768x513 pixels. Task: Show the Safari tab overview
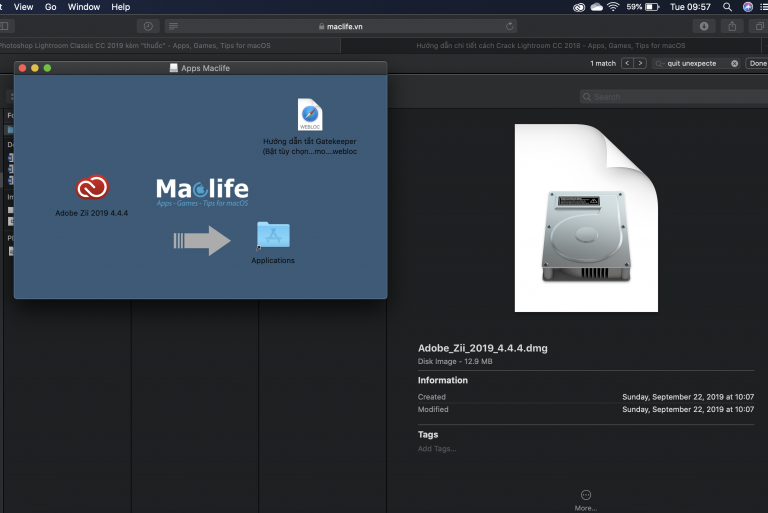click(759, 26)
